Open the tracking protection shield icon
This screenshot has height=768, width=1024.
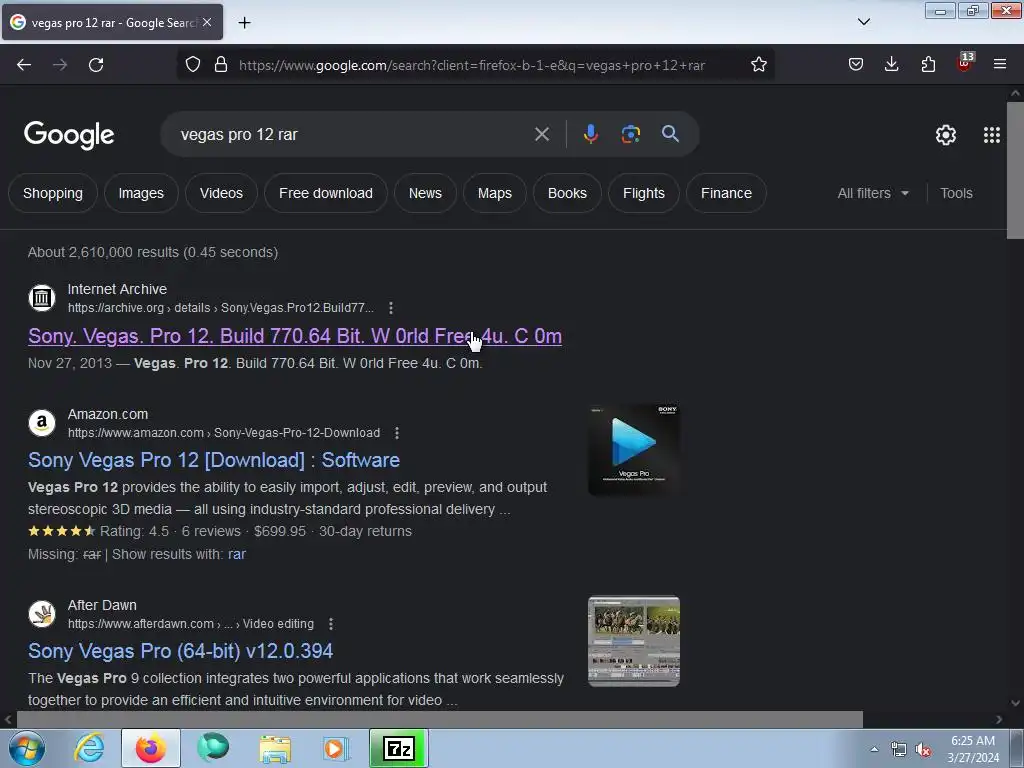[193, 65]
